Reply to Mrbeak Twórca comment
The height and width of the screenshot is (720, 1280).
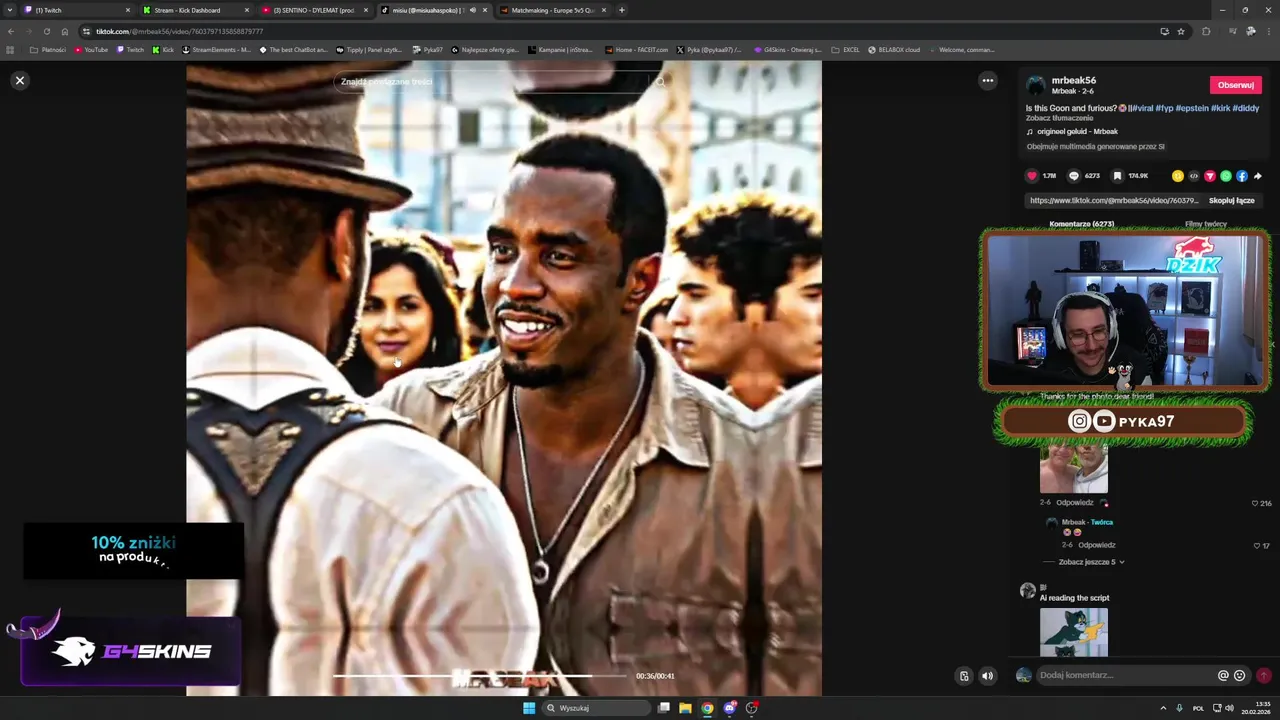(1097, 545)
